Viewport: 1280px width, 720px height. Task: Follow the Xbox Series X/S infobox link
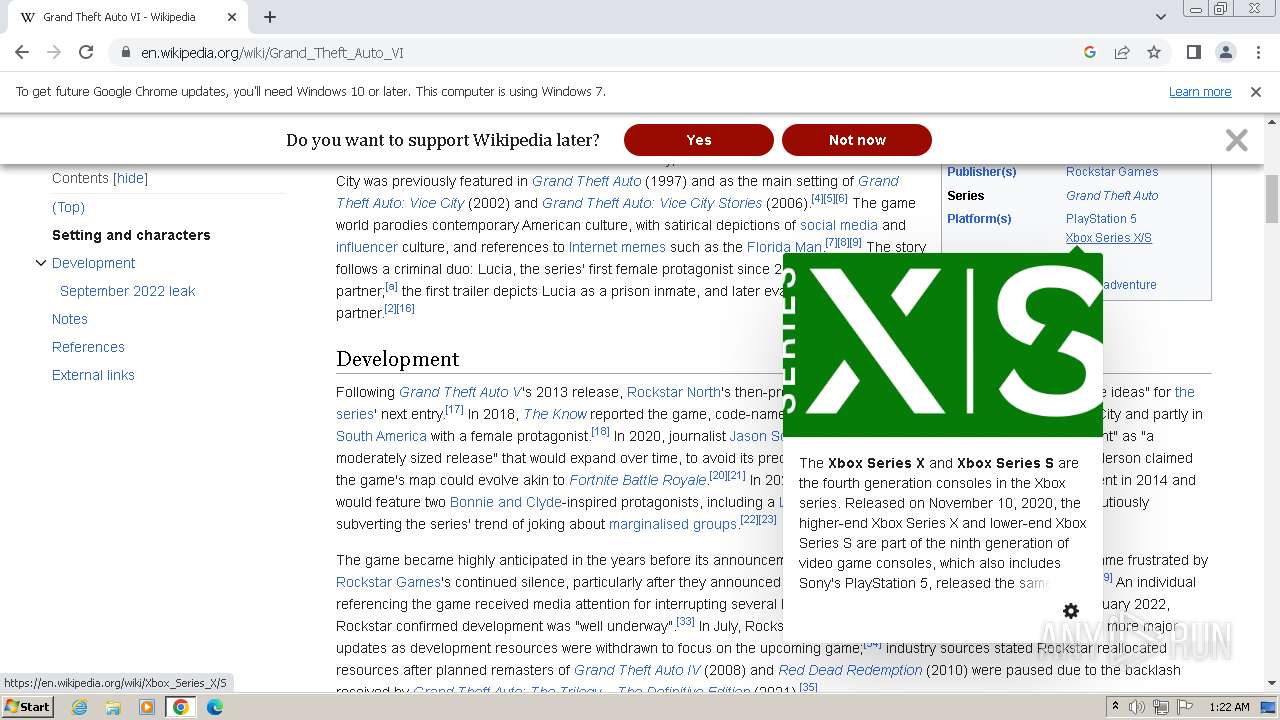1109,238
